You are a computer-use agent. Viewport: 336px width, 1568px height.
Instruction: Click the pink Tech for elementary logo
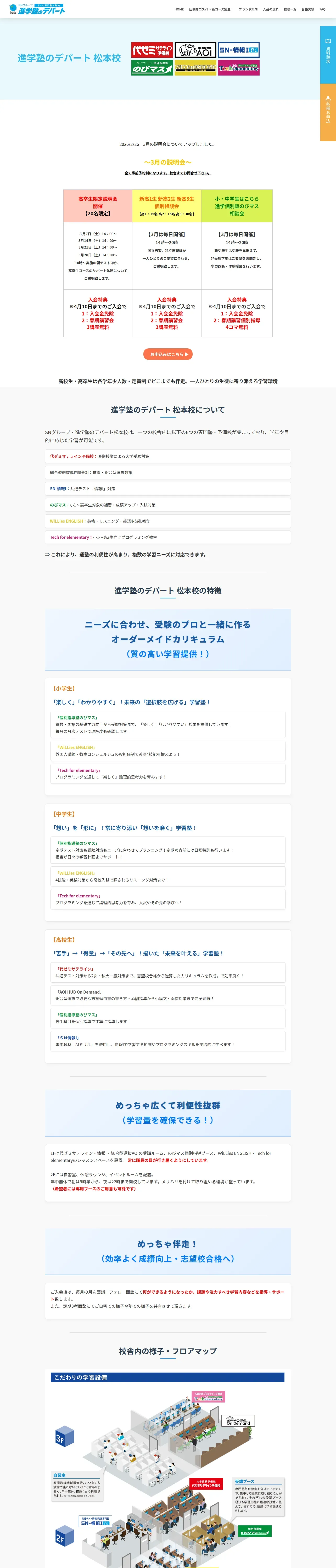[238, 68]
